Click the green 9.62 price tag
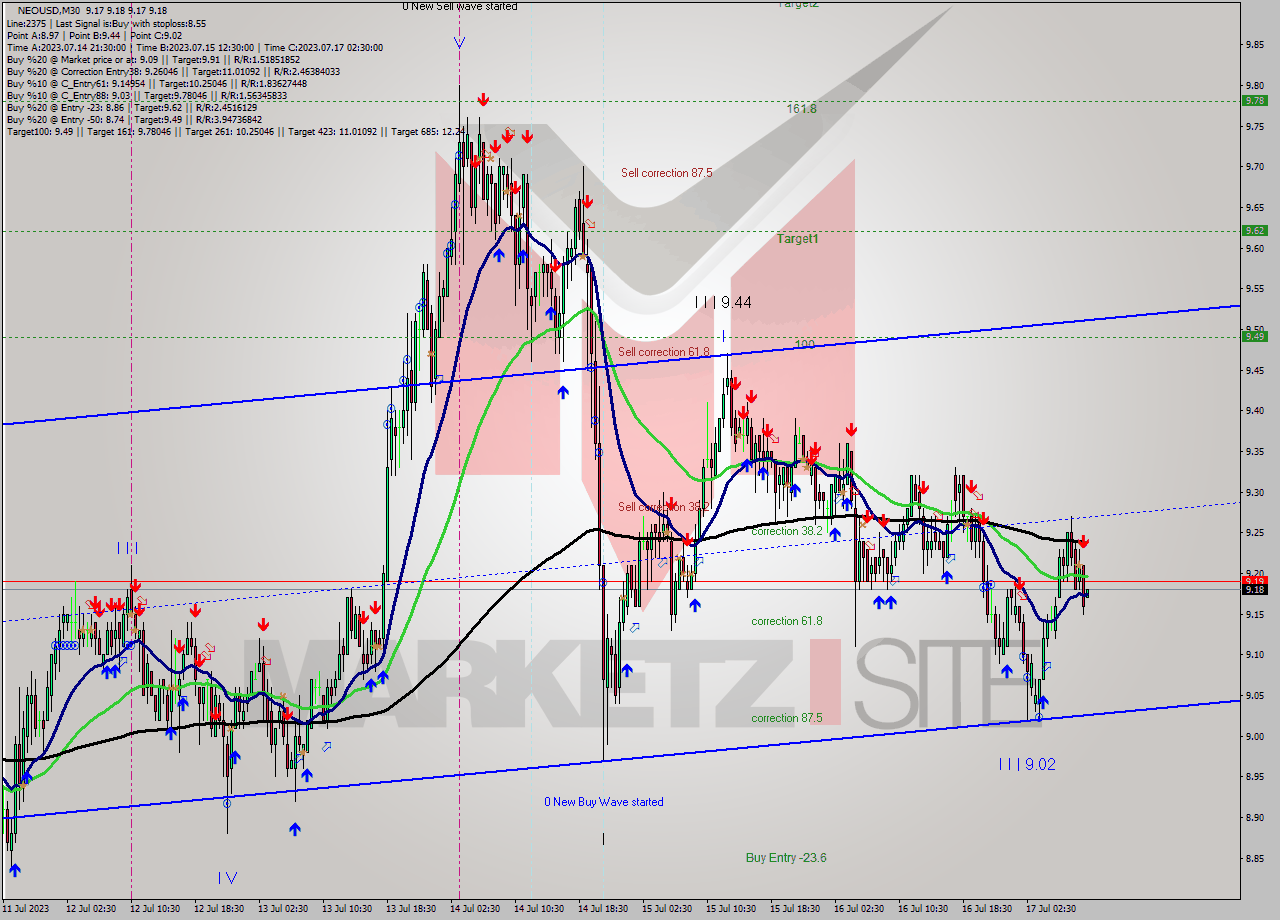1280x920 pixels. (x=1254, y=230)
